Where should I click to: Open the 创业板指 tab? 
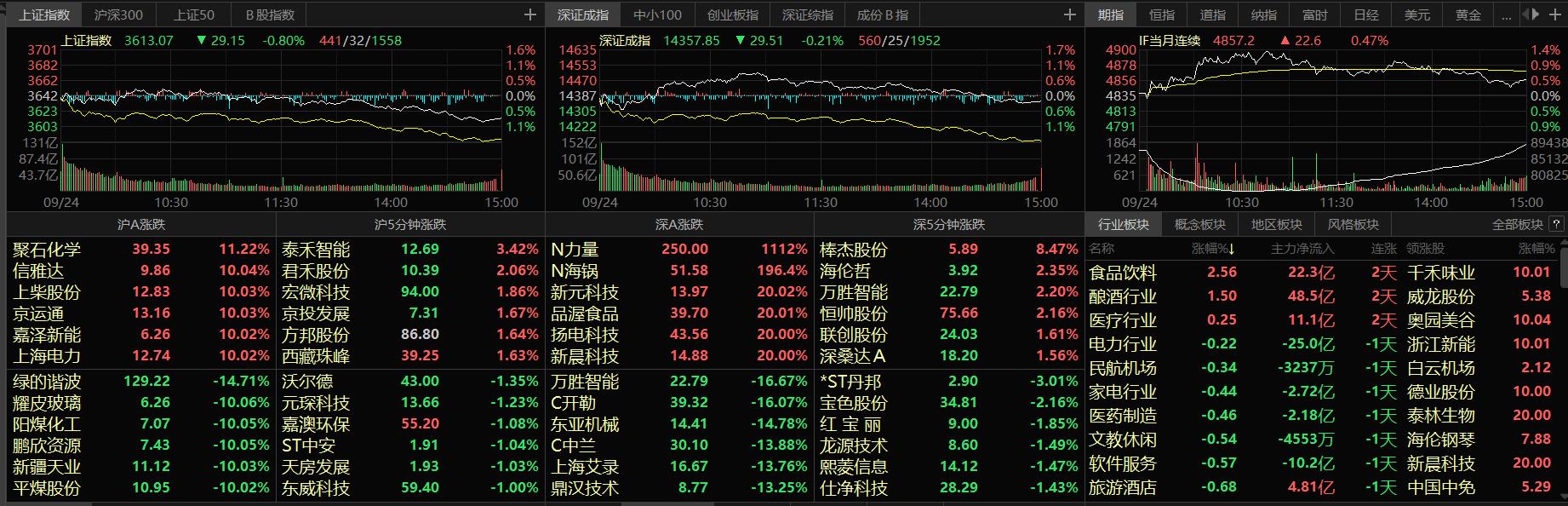pyautogui.click(x=732, y=14)
